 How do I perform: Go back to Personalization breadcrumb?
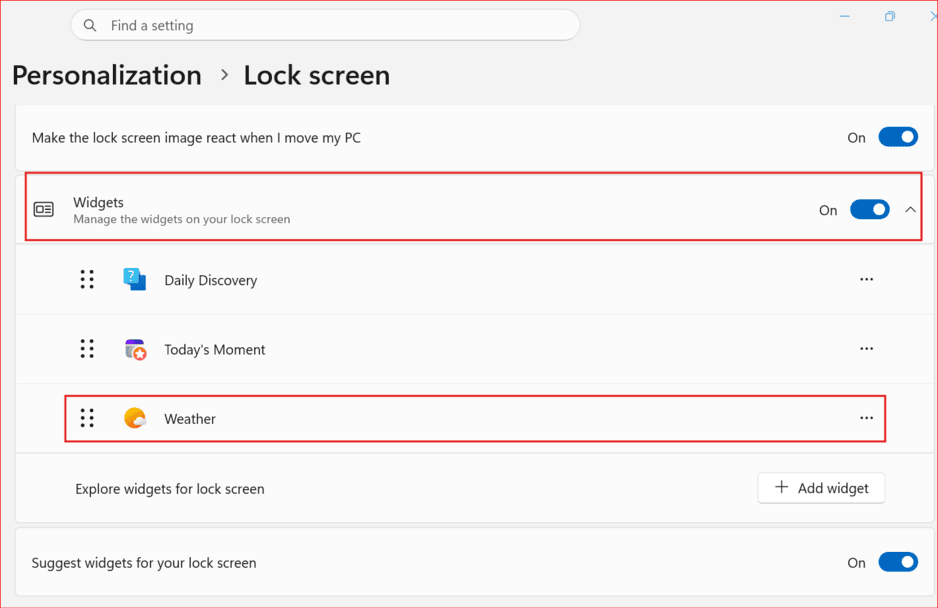tap(107, 76)
